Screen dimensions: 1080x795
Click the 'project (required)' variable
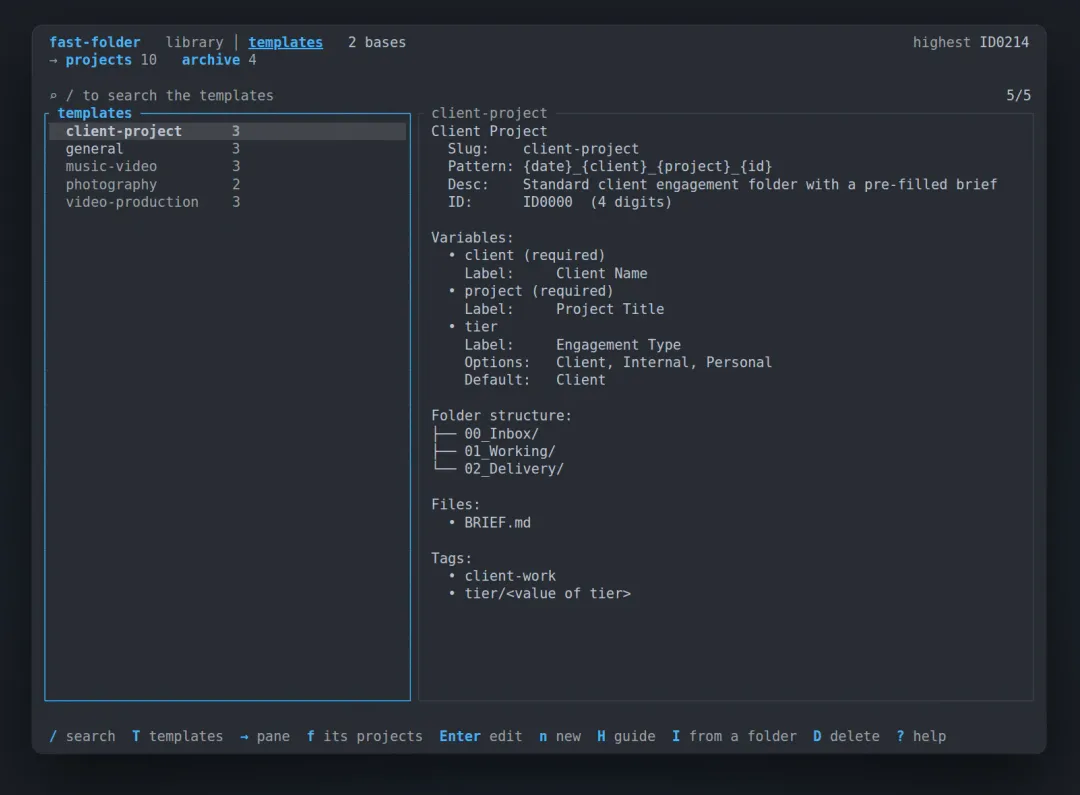(539, 291)
